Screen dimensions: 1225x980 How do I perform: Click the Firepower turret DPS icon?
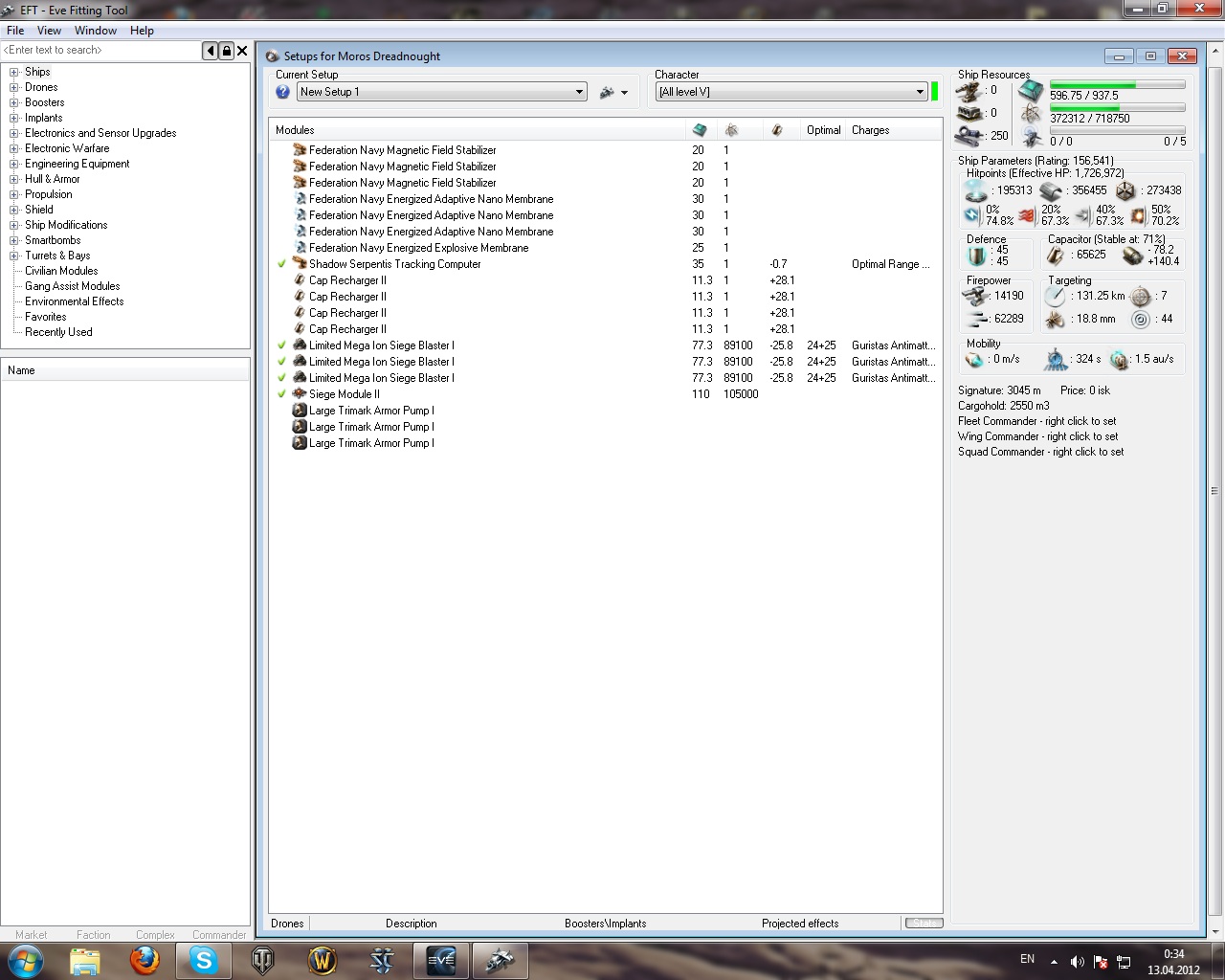click(975, 296)
